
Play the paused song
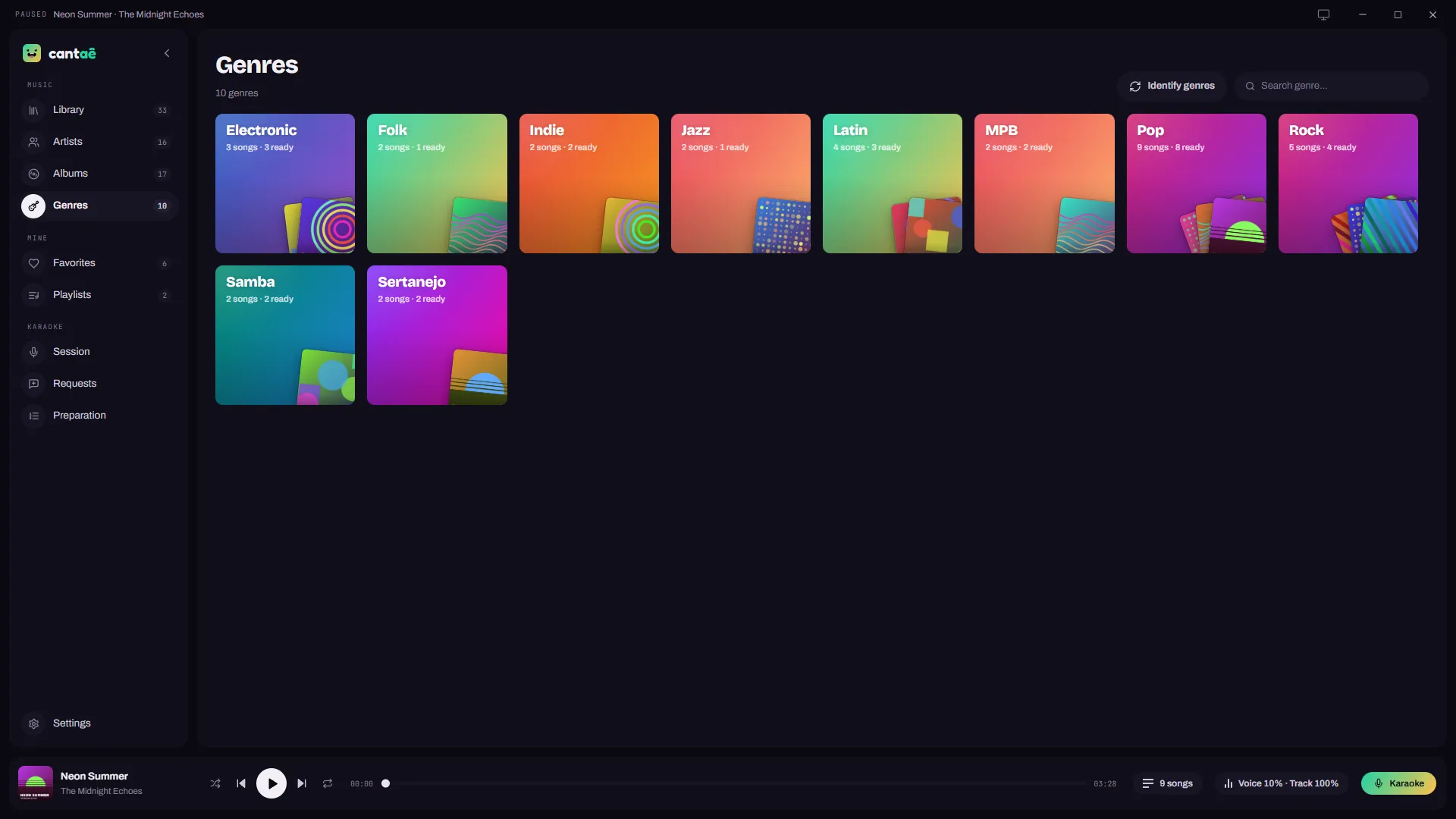coord(271,783)
